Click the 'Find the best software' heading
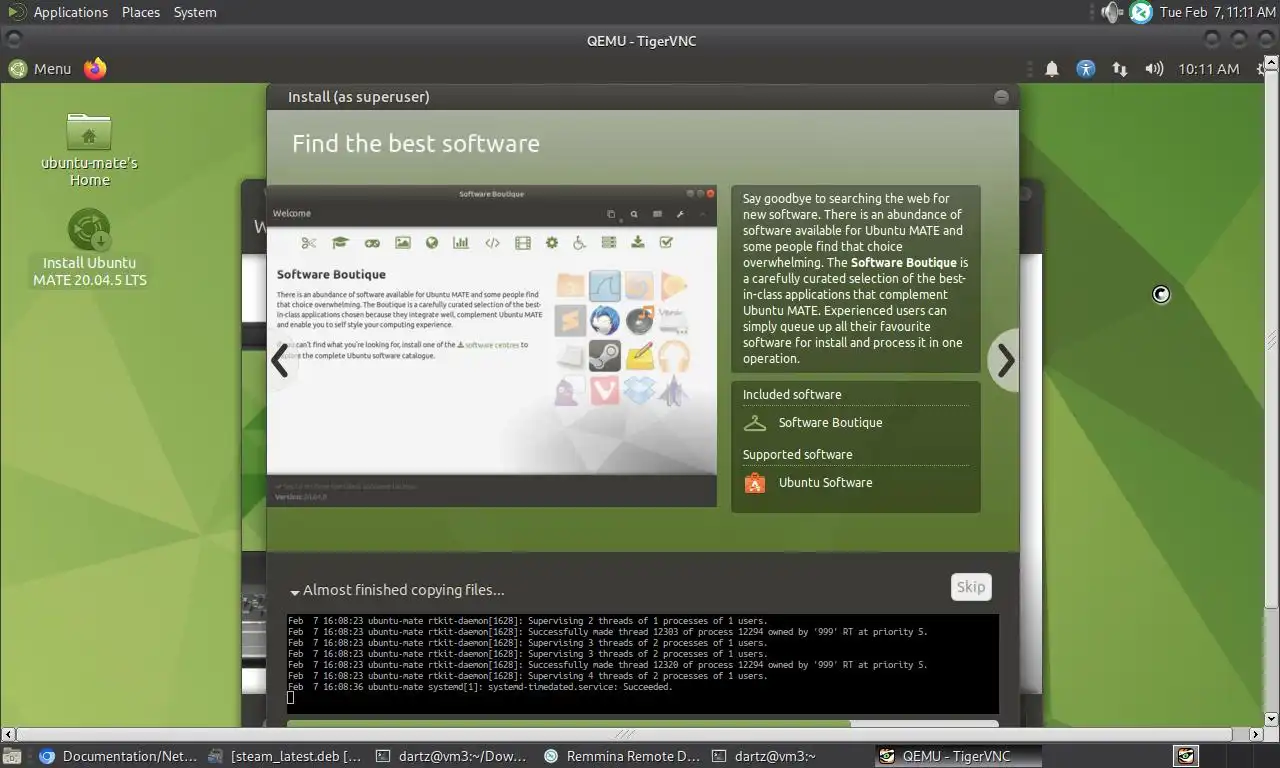The image size is (1280, 768). 416,144
